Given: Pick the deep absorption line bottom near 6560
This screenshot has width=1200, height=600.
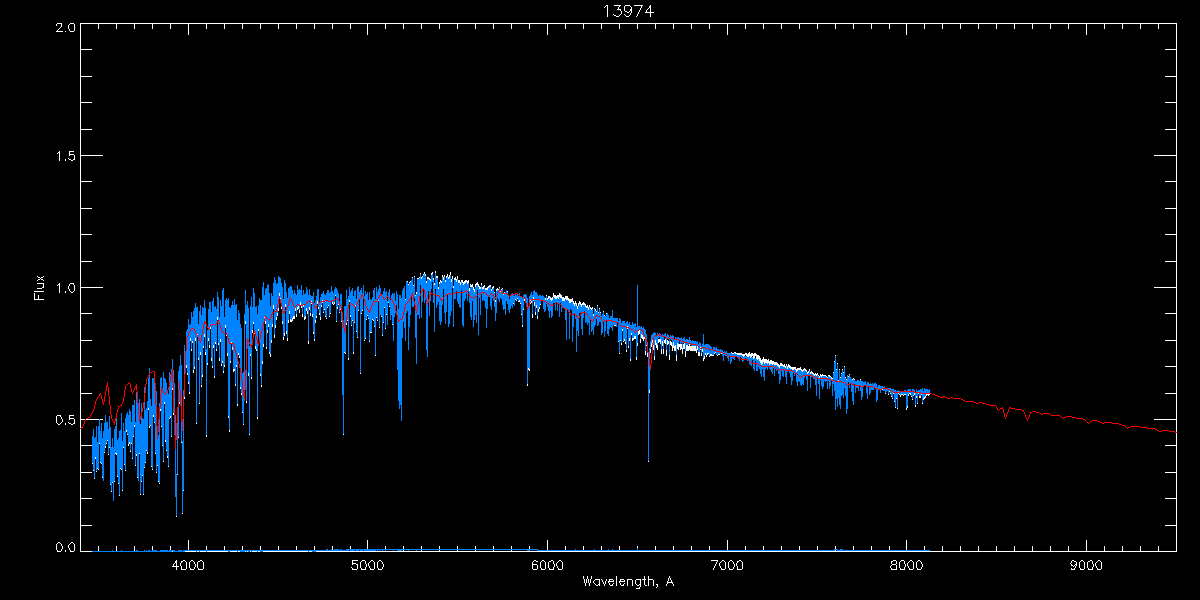Looking at the screenshot, I should click(x=648, y=460).
